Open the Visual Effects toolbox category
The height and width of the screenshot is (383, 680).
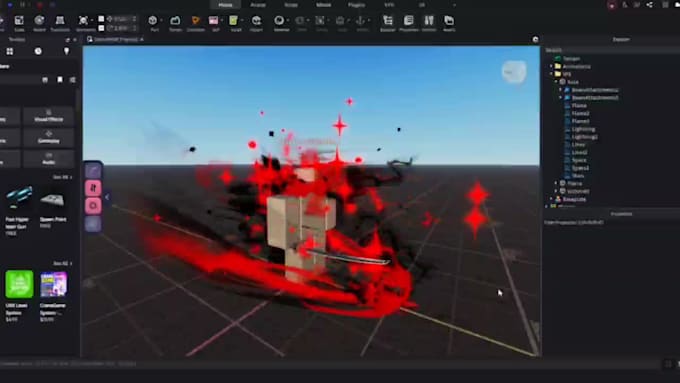pyautogui.click(x=49, y=116)
